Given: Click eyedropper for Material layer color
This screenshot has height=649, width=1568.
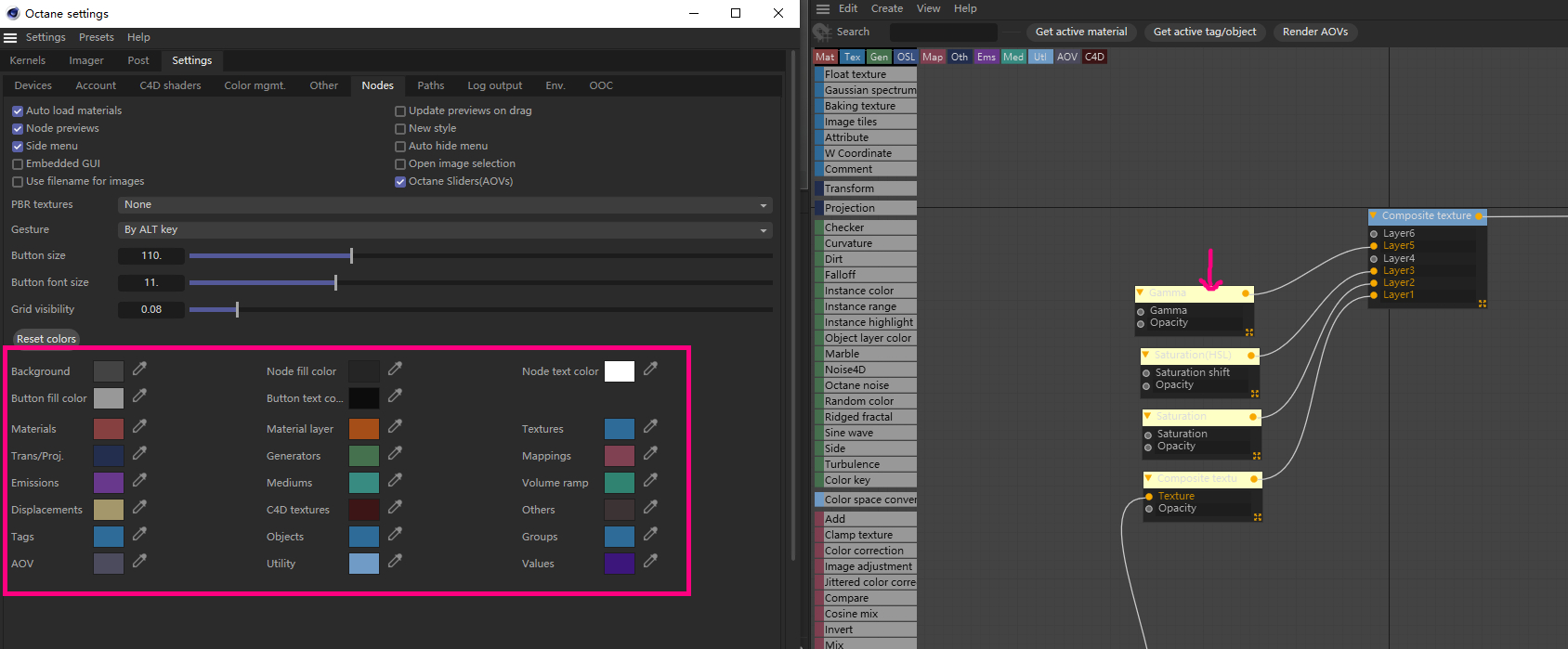Looking at the screenshot, I should click(395, 427).
